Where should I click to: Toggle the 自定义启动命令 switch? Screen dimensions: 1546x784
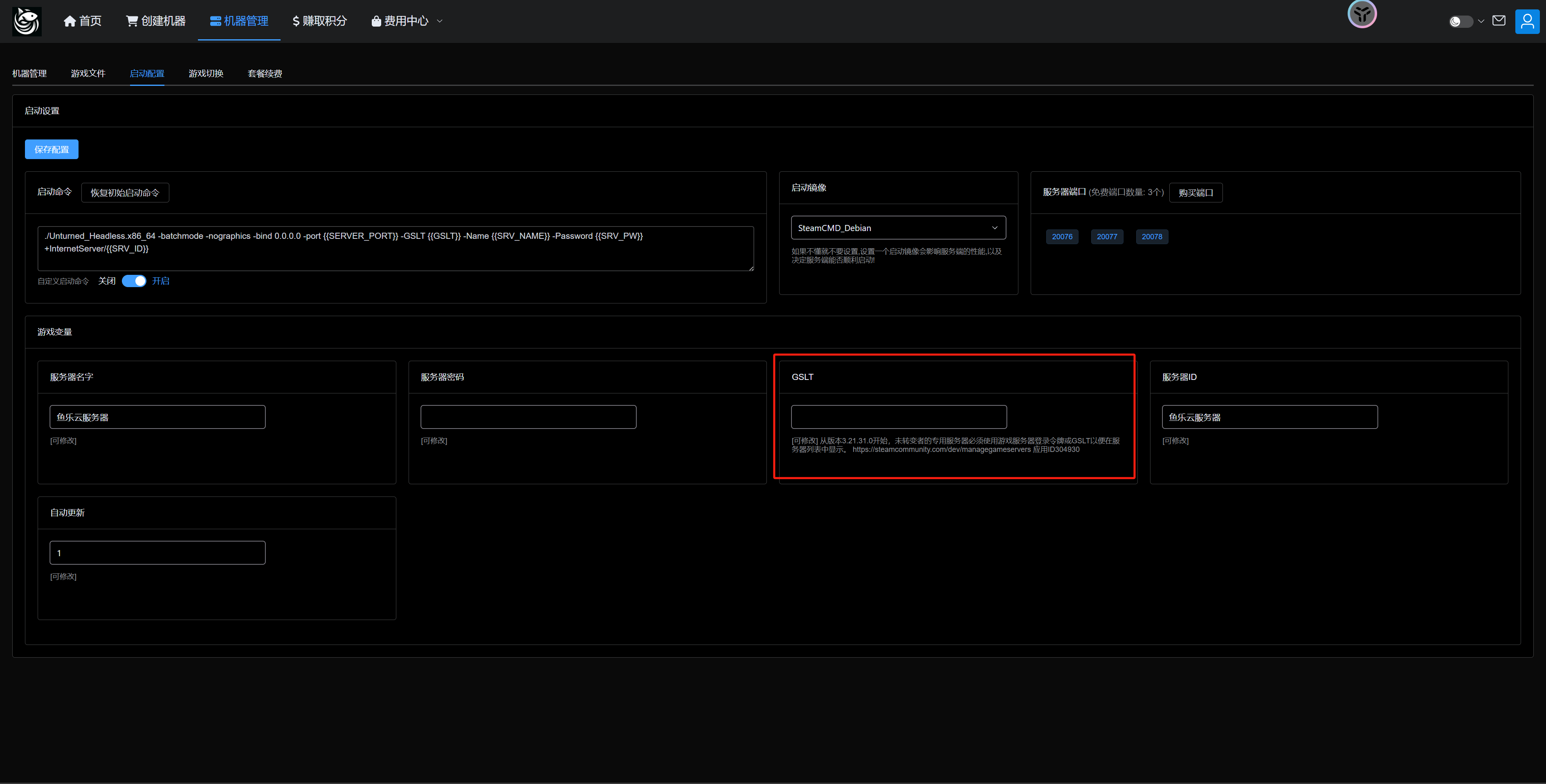click(x=134, y=281)
